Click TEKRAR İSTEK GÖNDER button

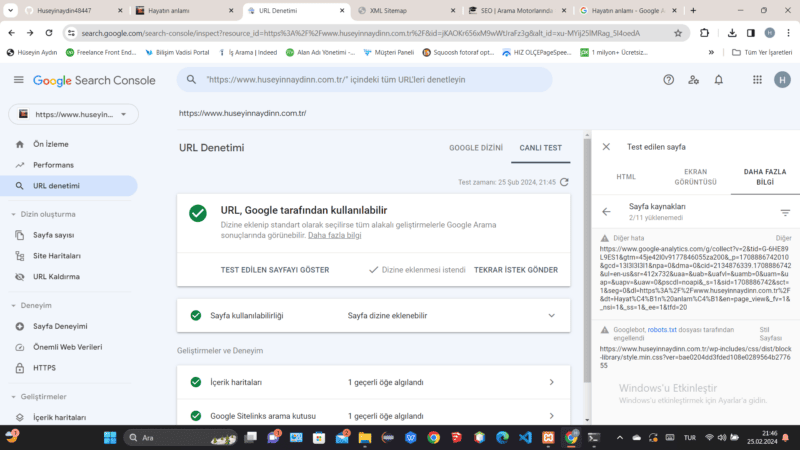515,270
